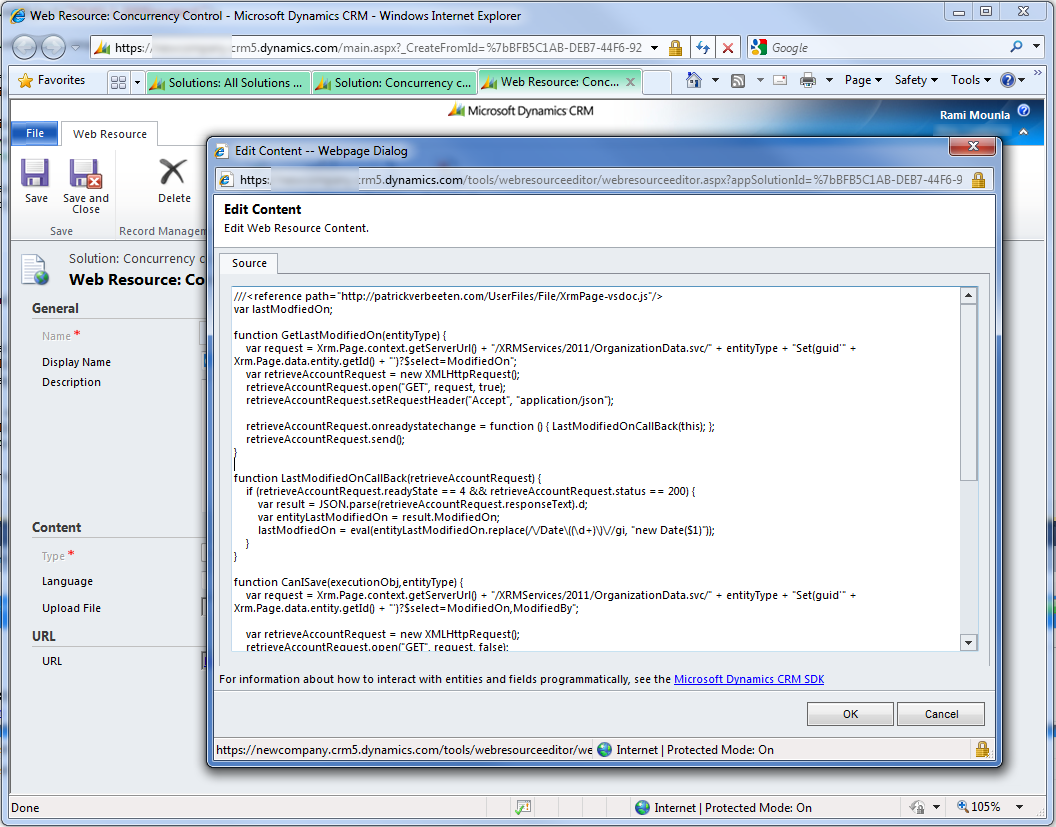
Task: Click the Read Mail toolbar icon
Action: click(780, 80)
